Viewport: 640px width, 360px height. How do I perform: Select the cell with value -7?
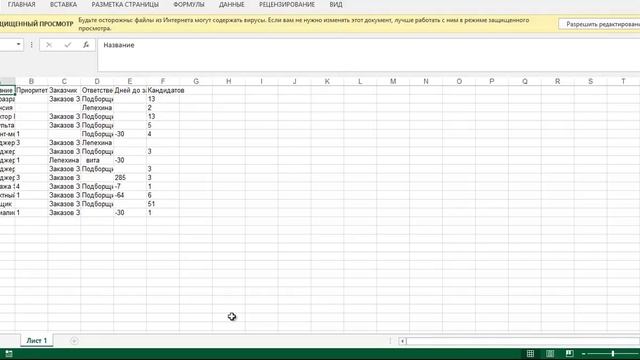[x=130, y=186]
